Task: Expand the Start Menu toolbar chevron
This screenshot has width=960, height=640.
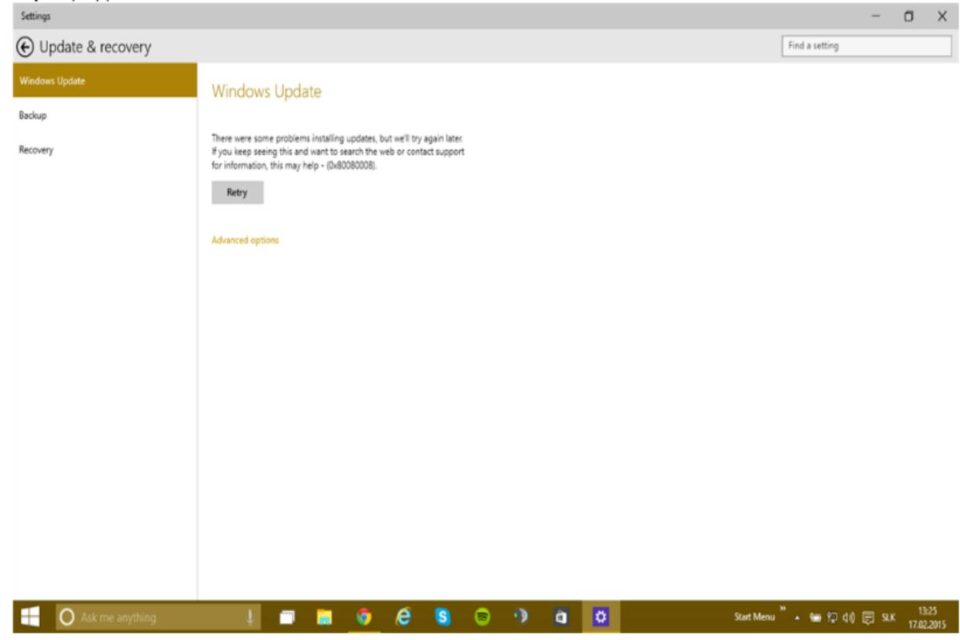Action: (782, 609)
